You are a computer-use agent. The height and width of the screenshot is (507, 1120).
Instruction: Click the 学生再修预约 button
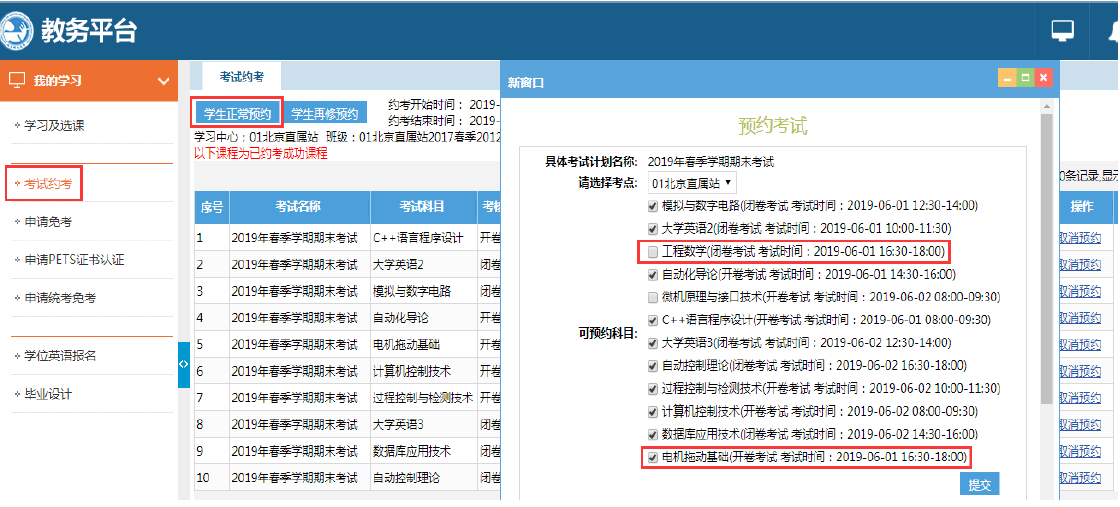click(324, 113)
